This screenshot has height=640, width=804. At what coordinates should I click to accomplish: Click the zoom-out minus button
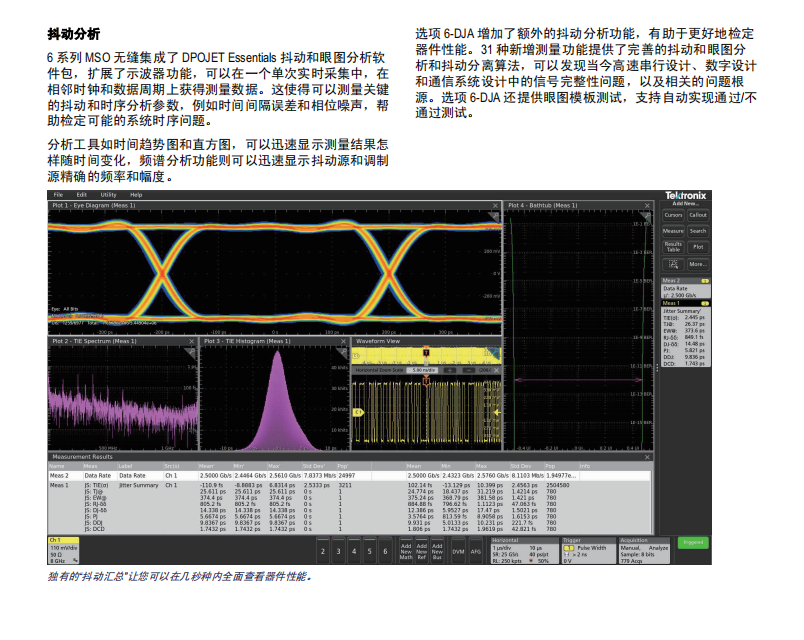click(469, 370)
